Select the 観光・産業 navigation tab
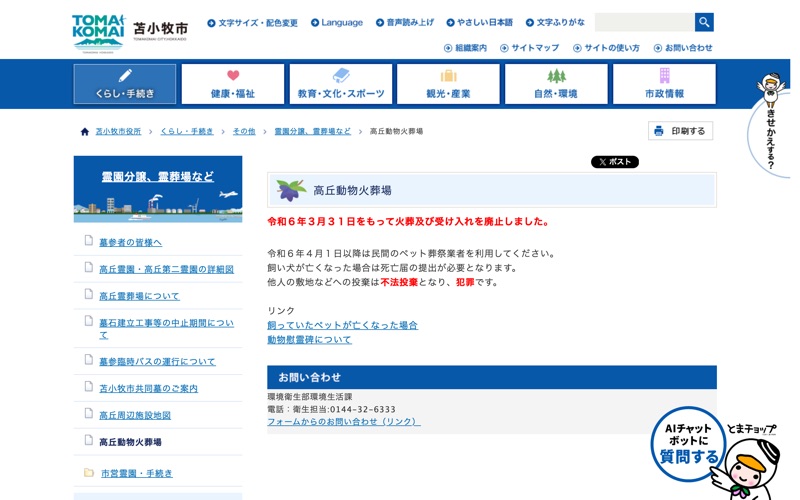Screen dimensions: 800x500 point(448,84)
